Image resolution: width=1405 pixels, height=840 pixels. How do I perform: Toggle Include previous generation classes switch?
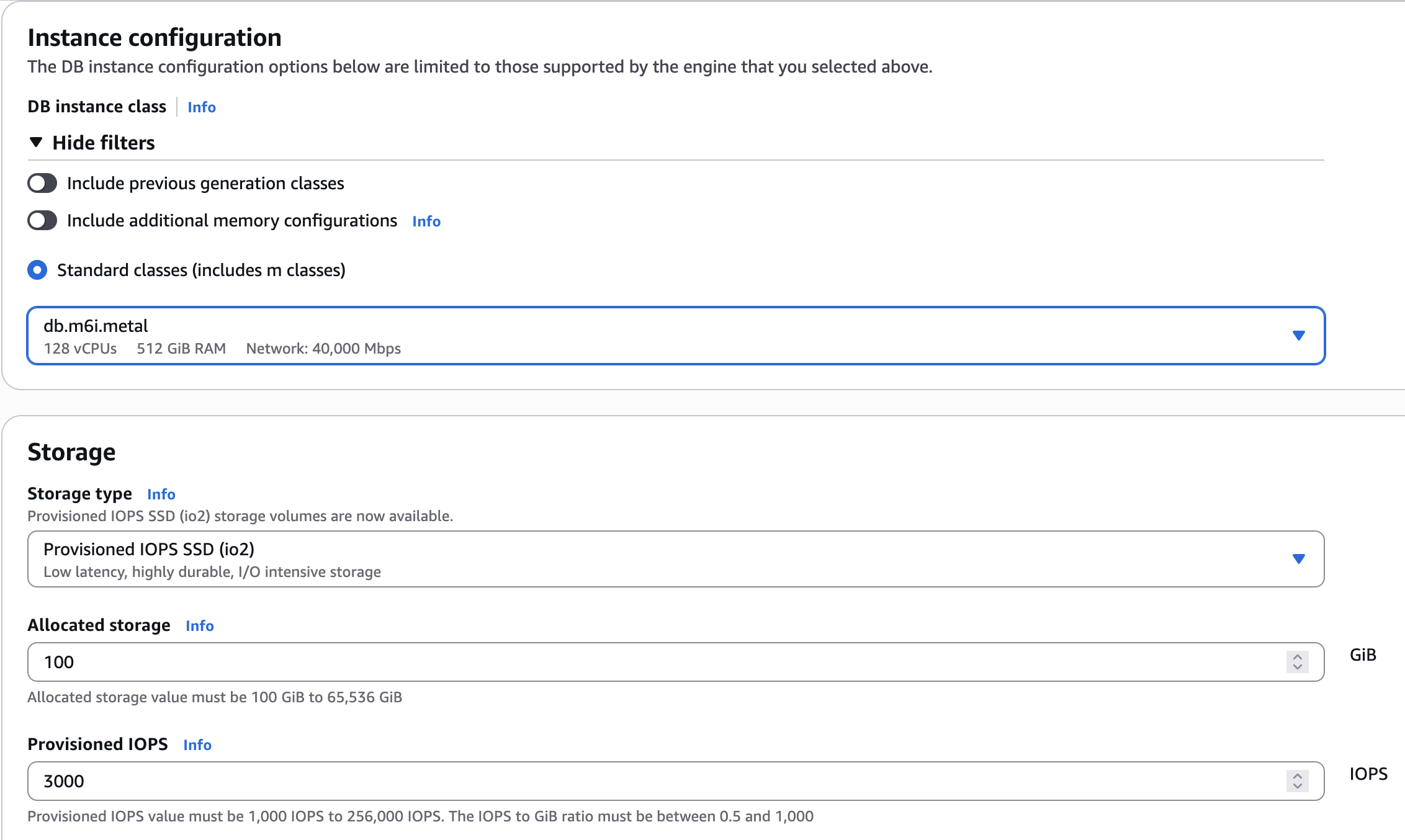click(x=42, y=184)
